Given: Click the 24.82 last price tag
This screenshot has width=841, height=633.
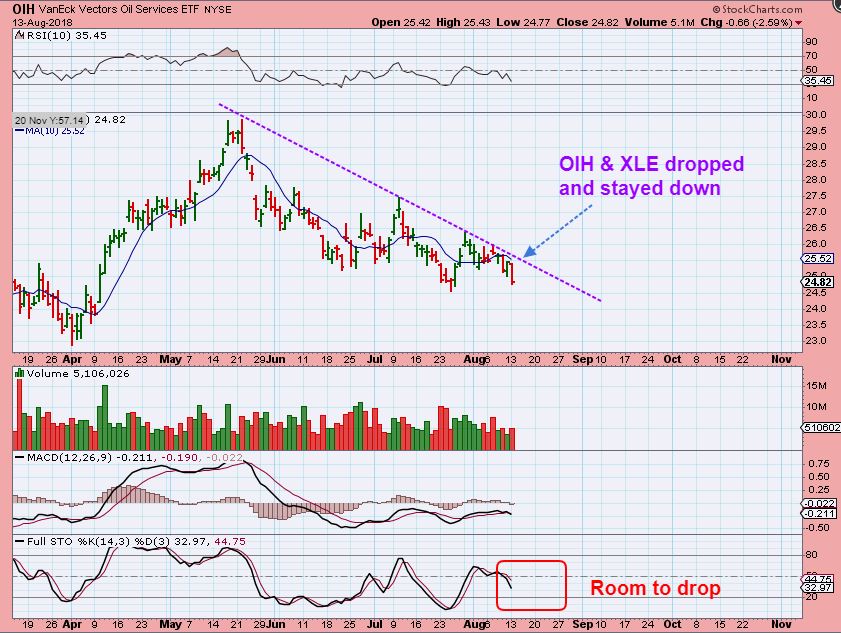Looking at the screenshot, I should [818, 282].
